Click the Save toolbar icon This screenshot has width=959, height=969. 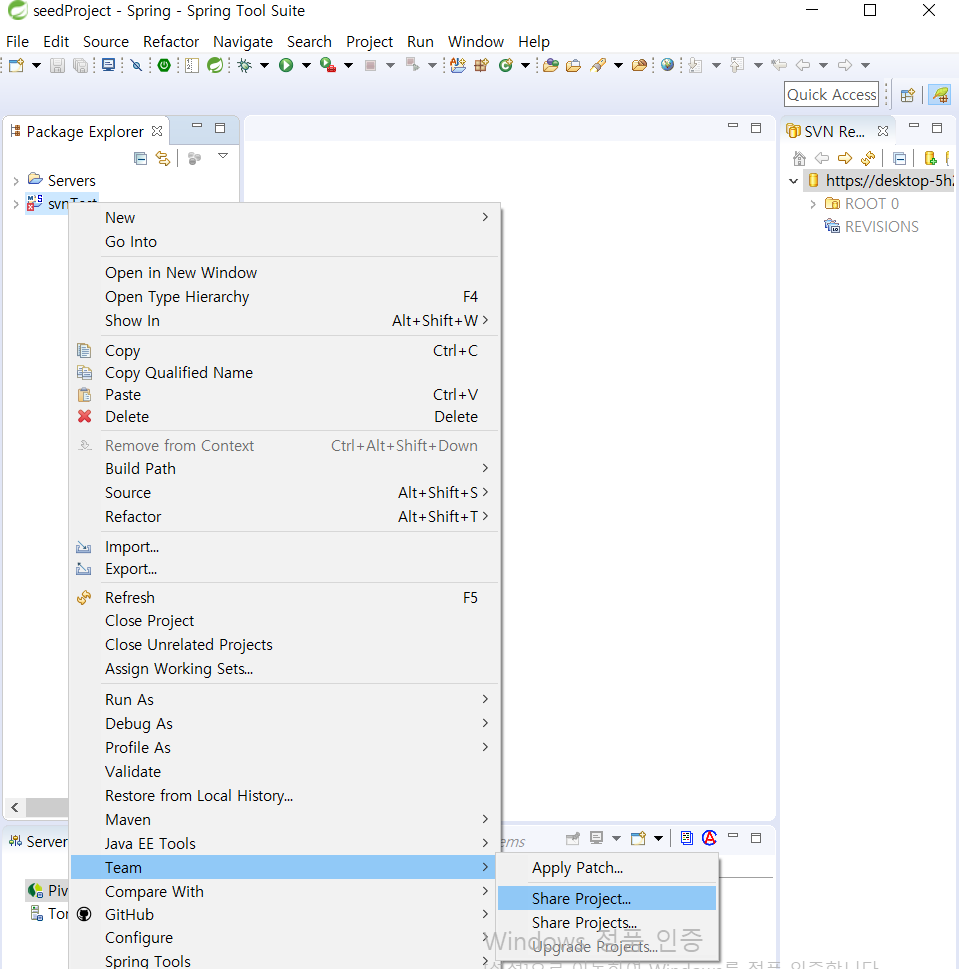coord(57,65)
